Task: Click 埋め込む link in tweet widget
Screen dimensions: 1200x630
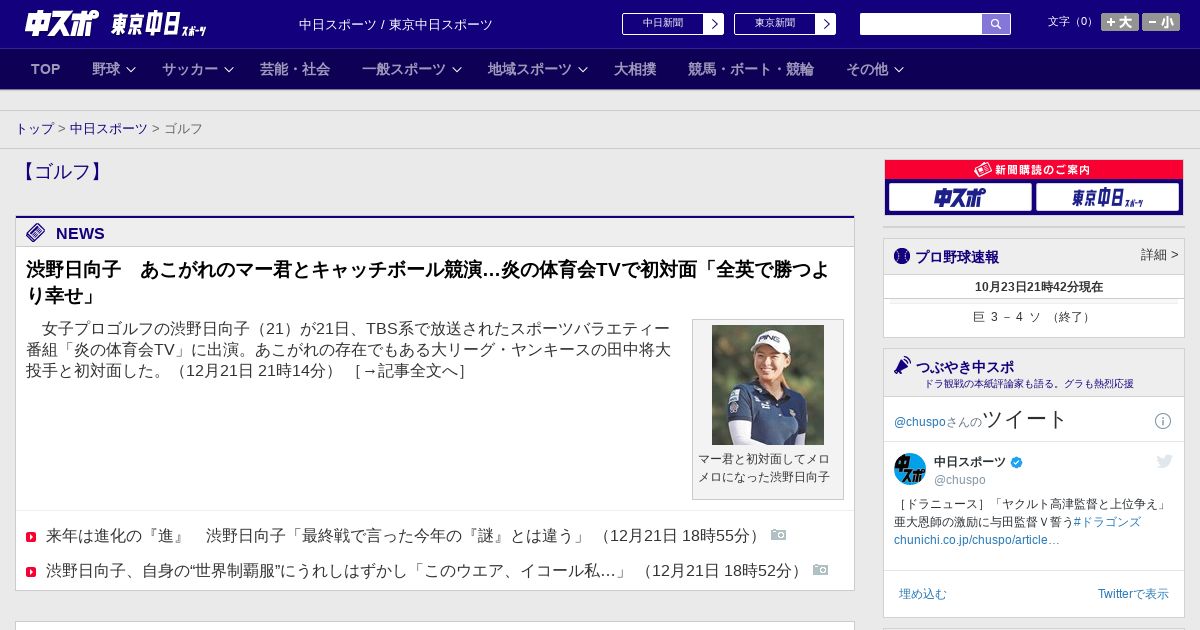Action: (922, 594)
